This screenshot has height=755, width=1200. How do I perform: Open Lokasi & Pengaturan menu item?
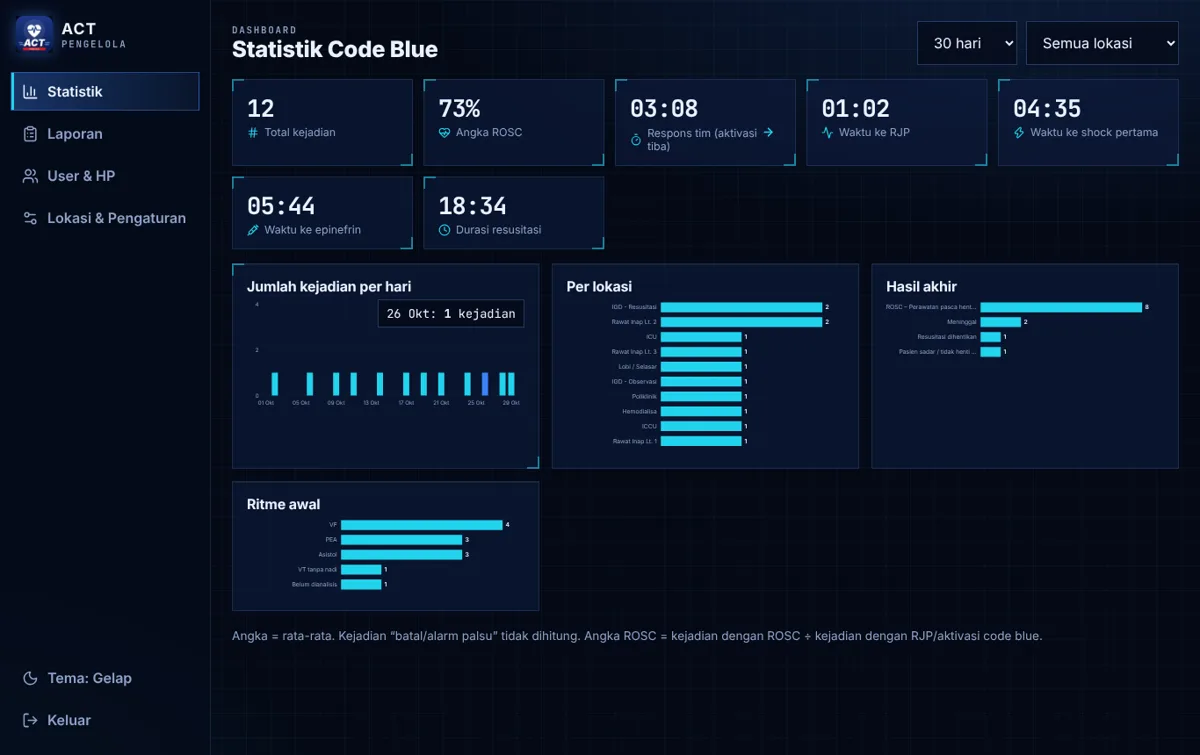(105, 218)
